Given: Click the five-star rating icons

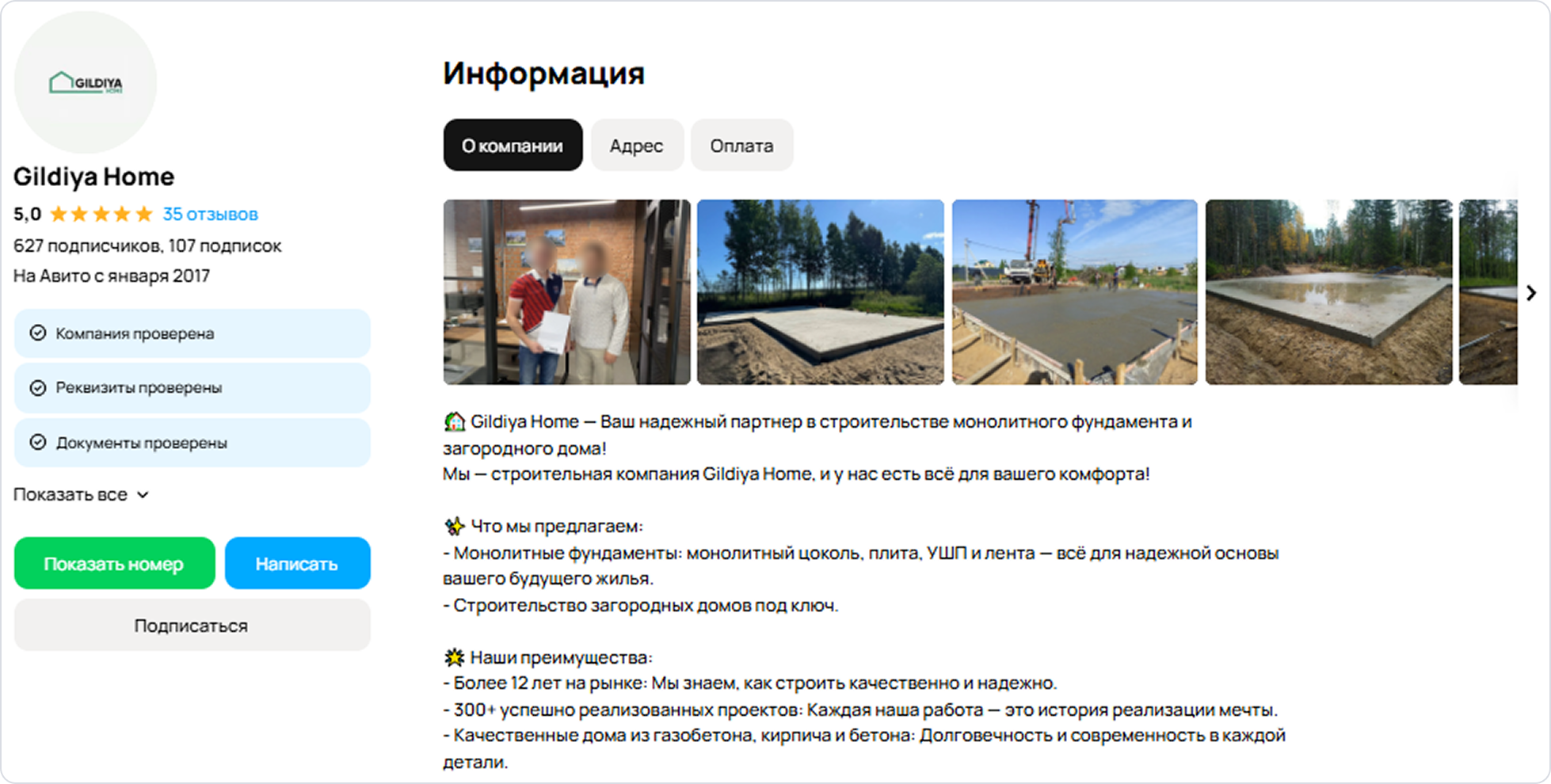Looking at the screenshot, I should pyautogui.click(x=101, y=215).
